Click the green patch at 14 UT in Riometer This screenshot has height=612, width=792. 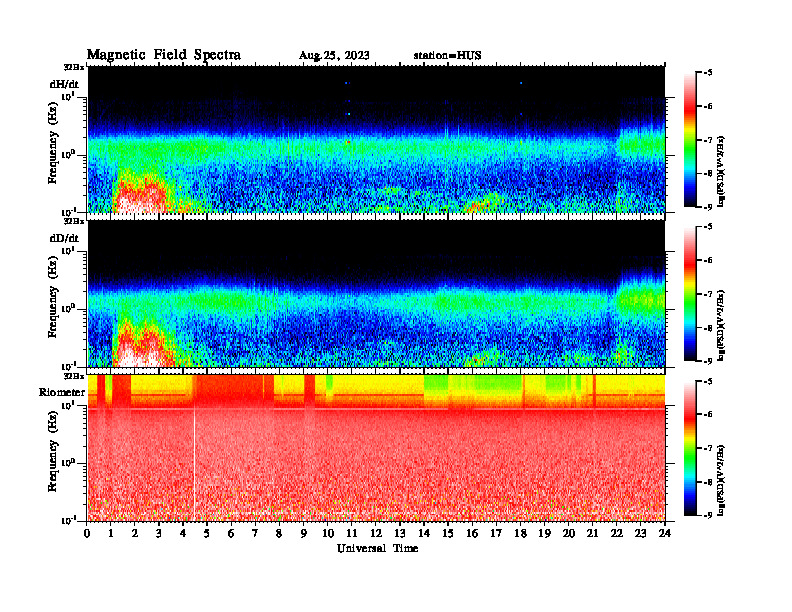coord(435,382)
